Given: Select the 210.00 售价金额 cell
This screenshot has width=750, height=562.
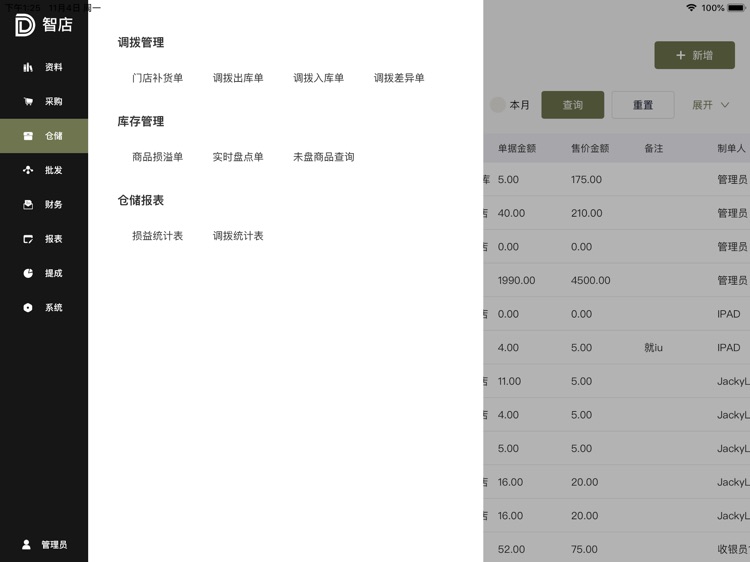Looking at the screenshot, I should (586, 213).
